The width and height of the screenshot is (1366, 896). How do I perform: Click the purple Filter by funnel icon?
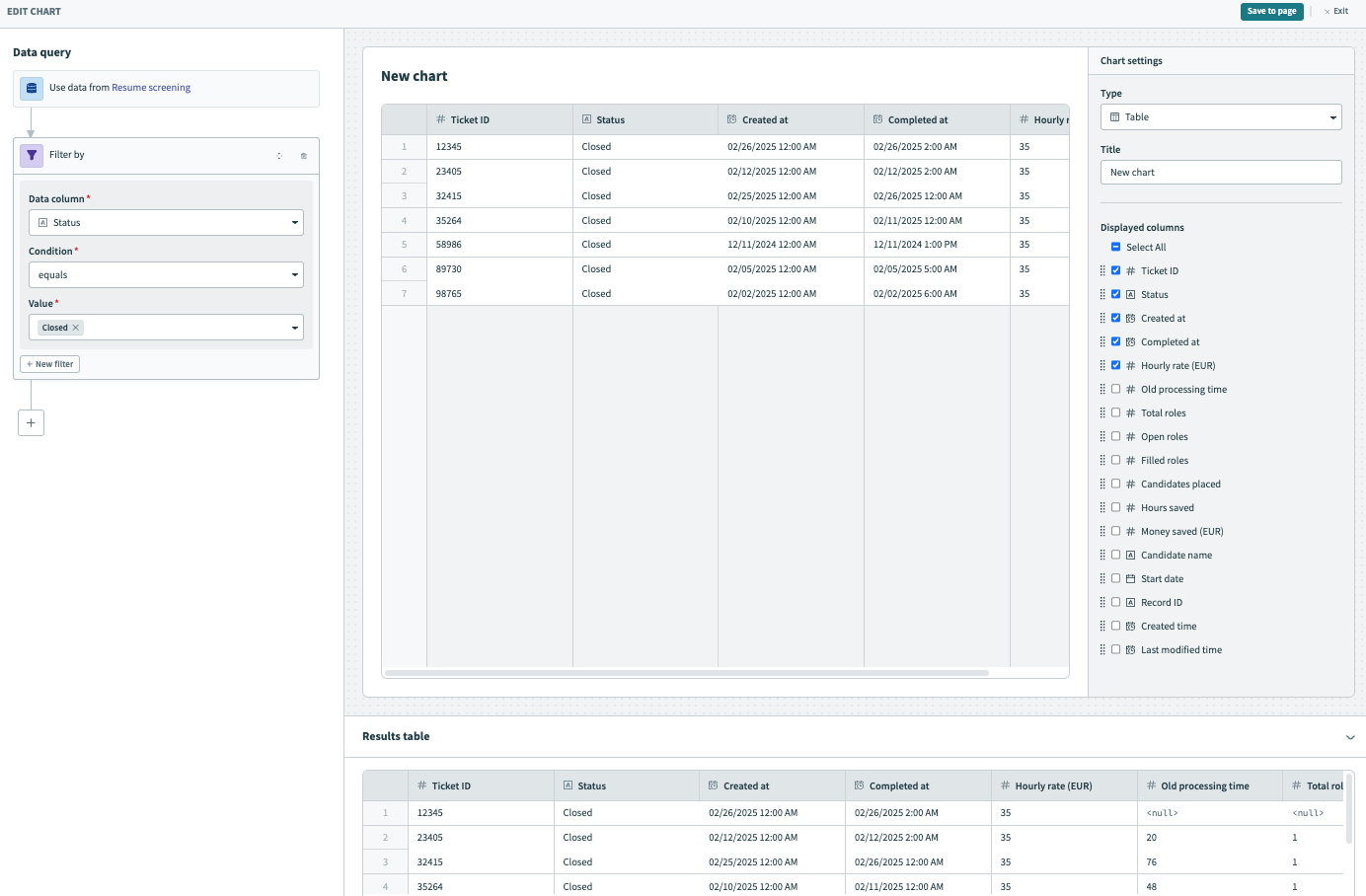[x=32, y=155]
